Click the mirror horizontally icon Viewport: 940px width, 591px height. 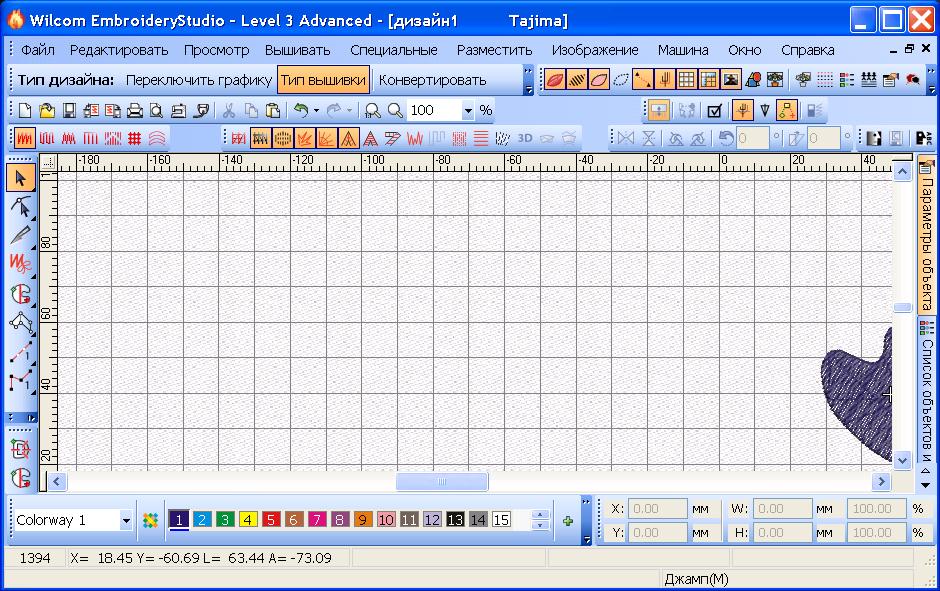(x=626, y=138)
